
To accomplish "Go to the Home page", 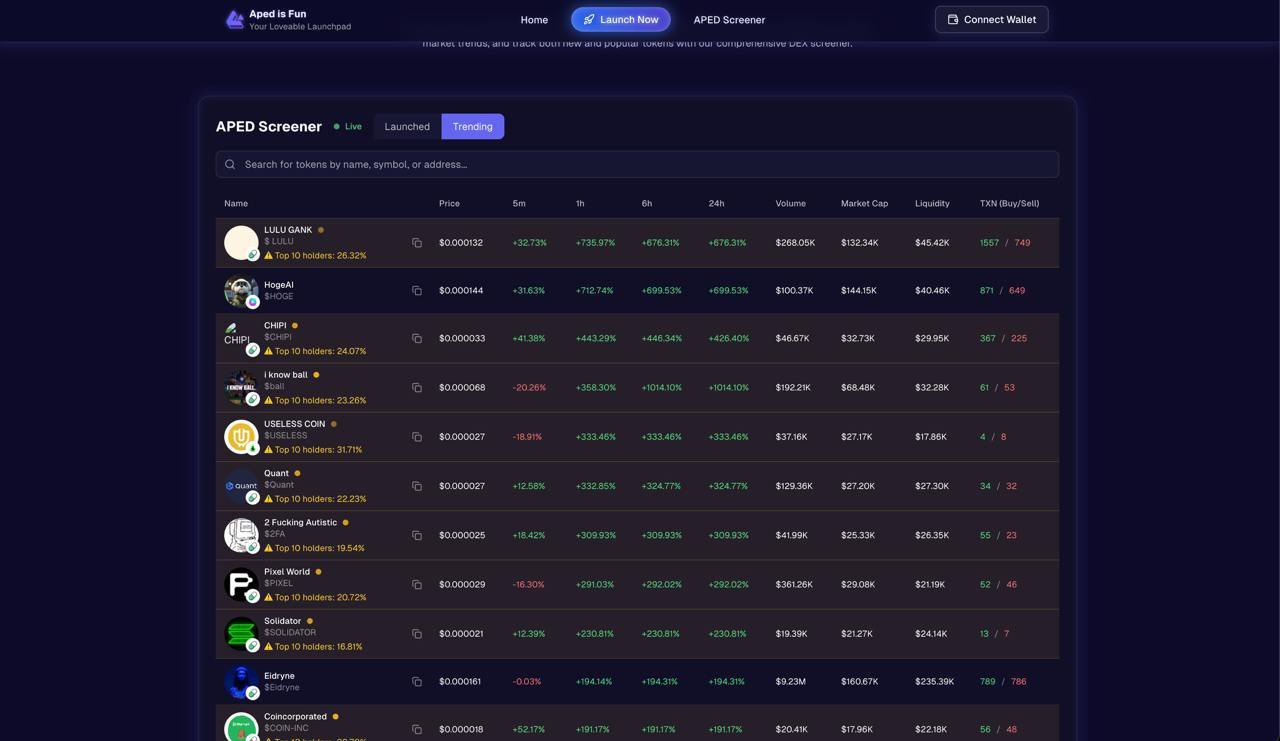I will 534,20.
